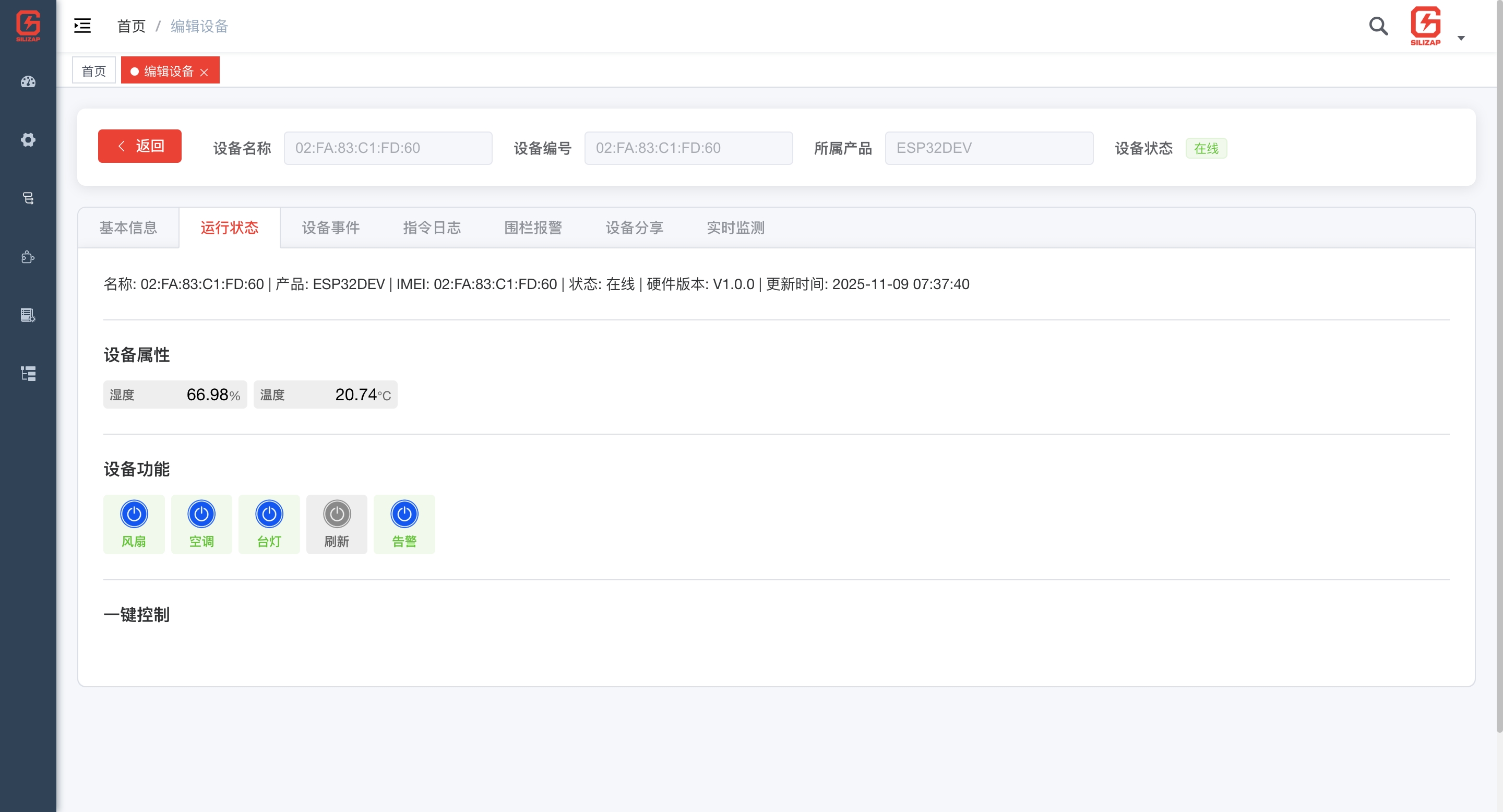
Task: Click the red 返回 button
Action: [139, 146]
